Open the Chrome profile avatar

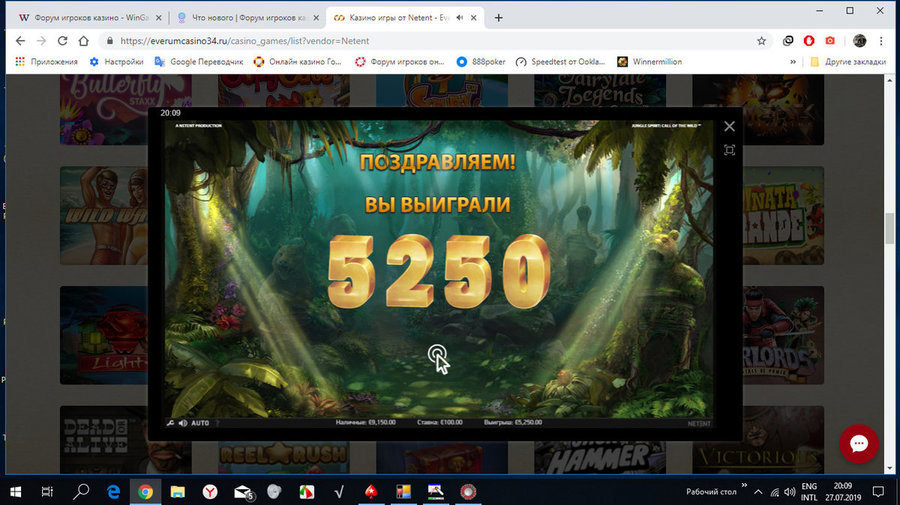[859, 41]
